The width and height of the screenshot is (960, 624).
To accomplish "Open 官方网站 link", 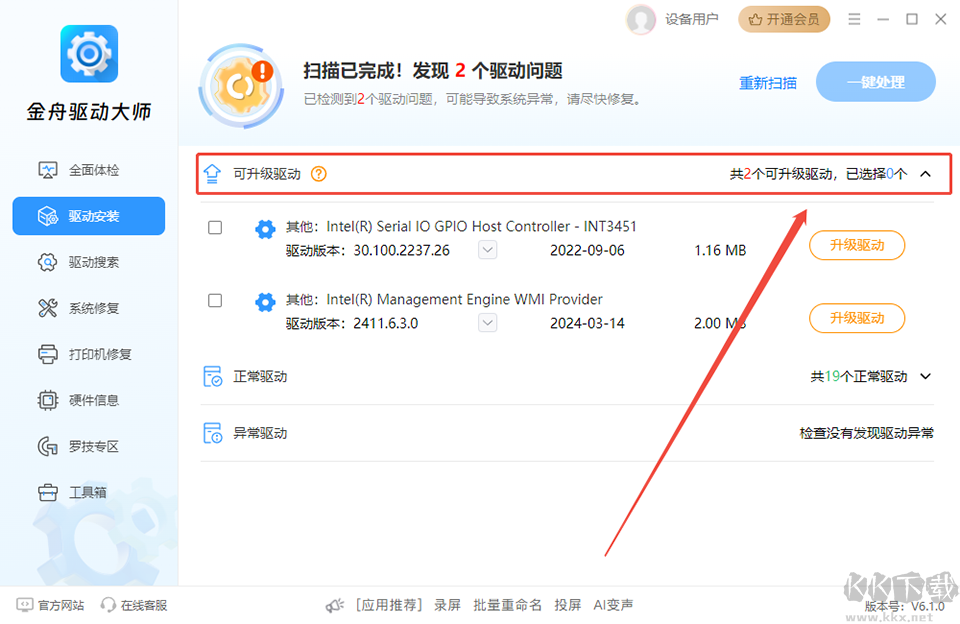I will (50, 605).
